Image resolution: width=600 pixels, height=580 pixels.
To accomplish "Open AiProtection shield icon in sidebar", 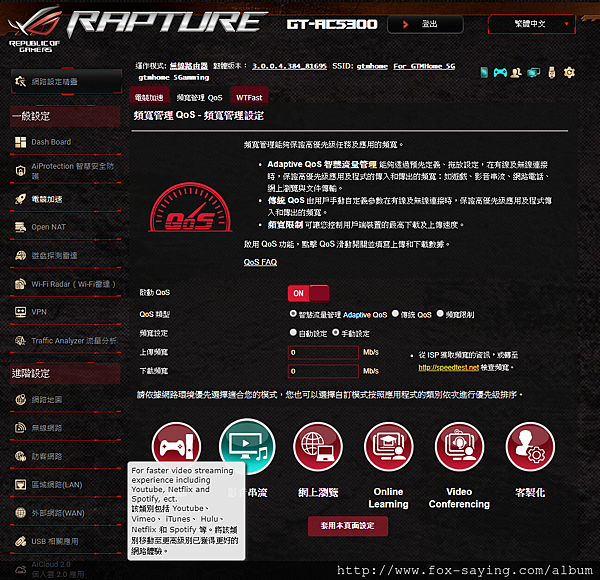I will tap(20, 171).
